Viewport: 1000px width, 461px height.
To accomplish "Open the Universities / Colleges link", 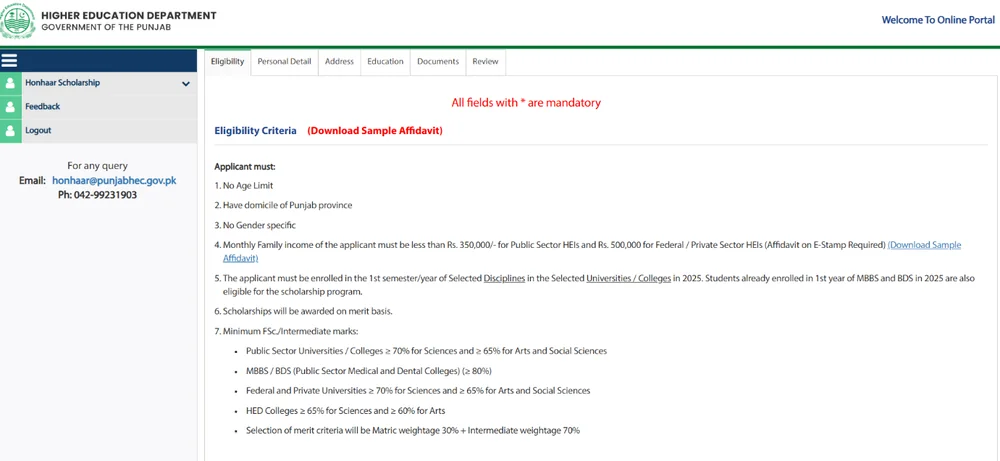I will click(628, 279).
